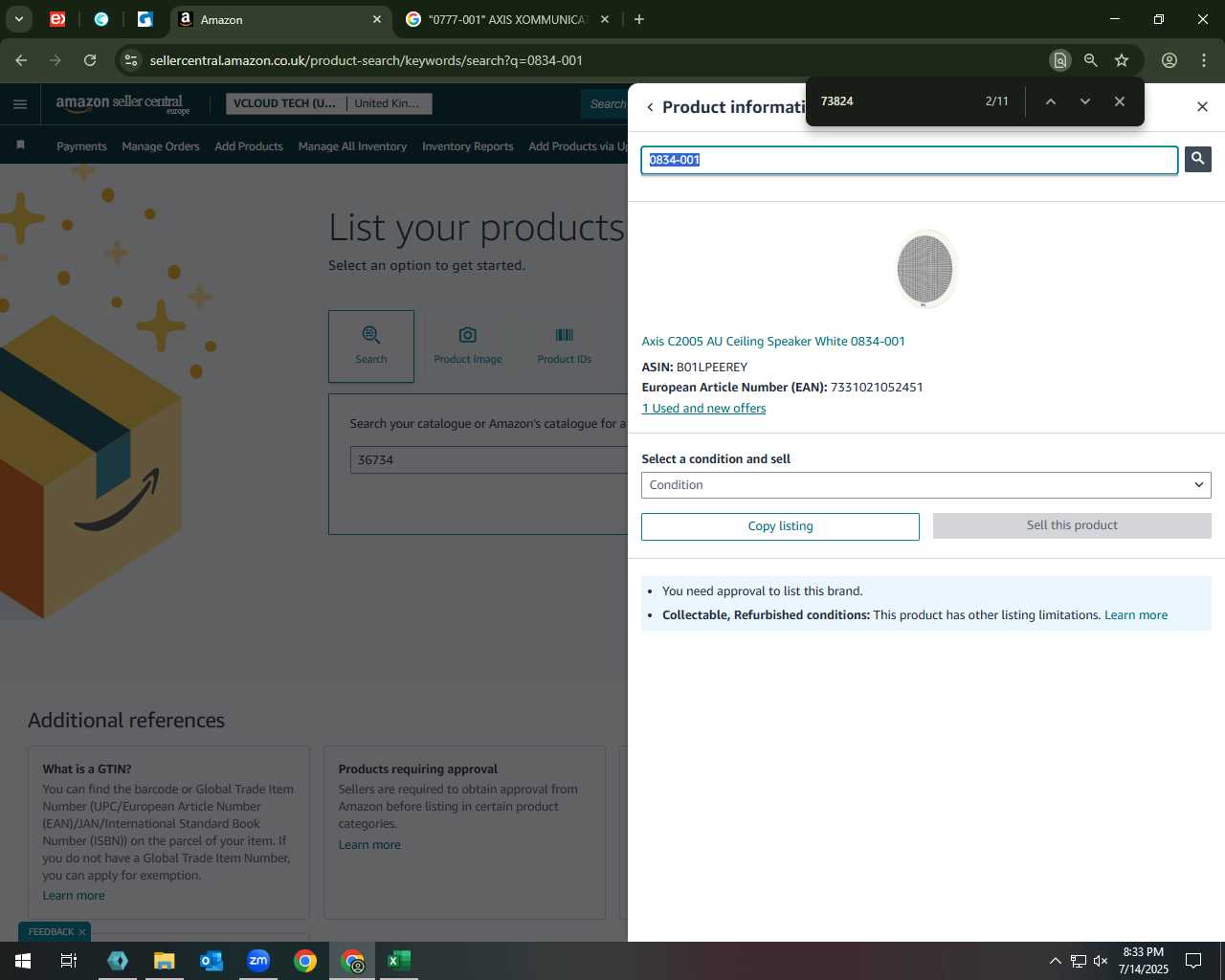Switch to the third pinned tab
The height and width of the screenshot is (980, 1225).
[145, 19]
